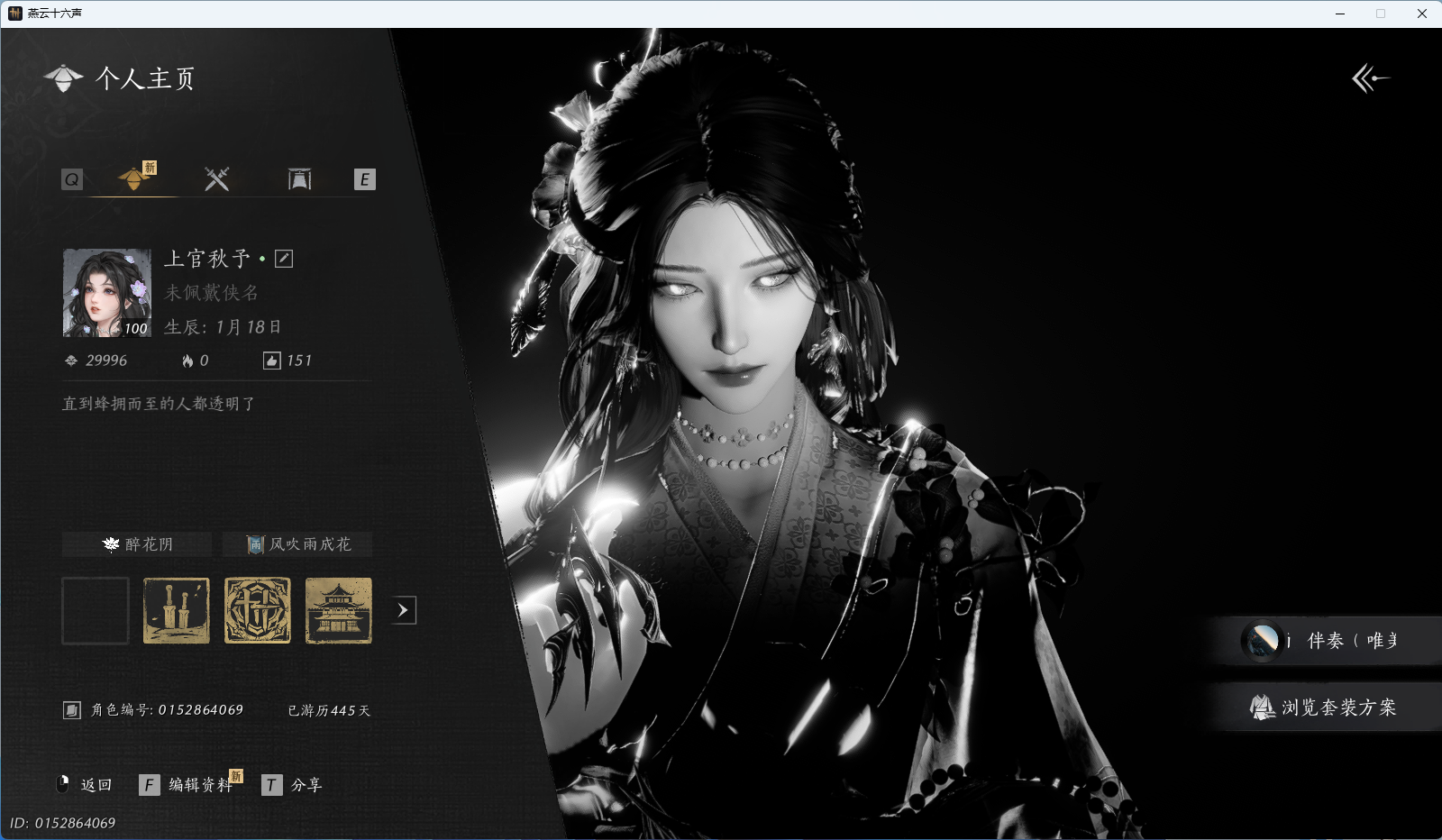
Task: Click the 分享 share button
Action: pos(292,785)
